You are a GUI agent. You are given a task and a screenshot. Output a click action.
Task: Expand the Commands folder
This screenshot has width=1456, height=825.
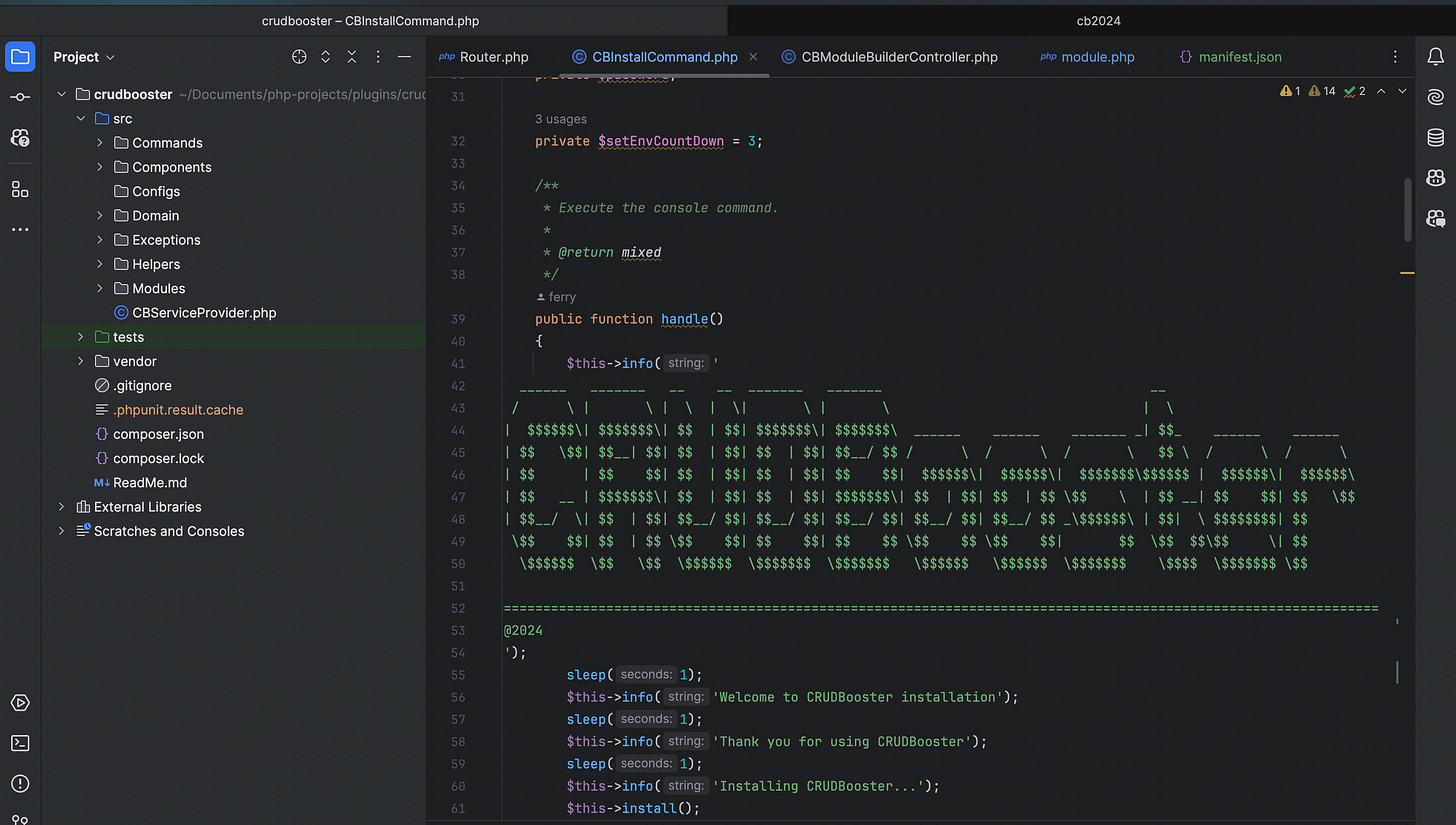[x=100, y=143]
